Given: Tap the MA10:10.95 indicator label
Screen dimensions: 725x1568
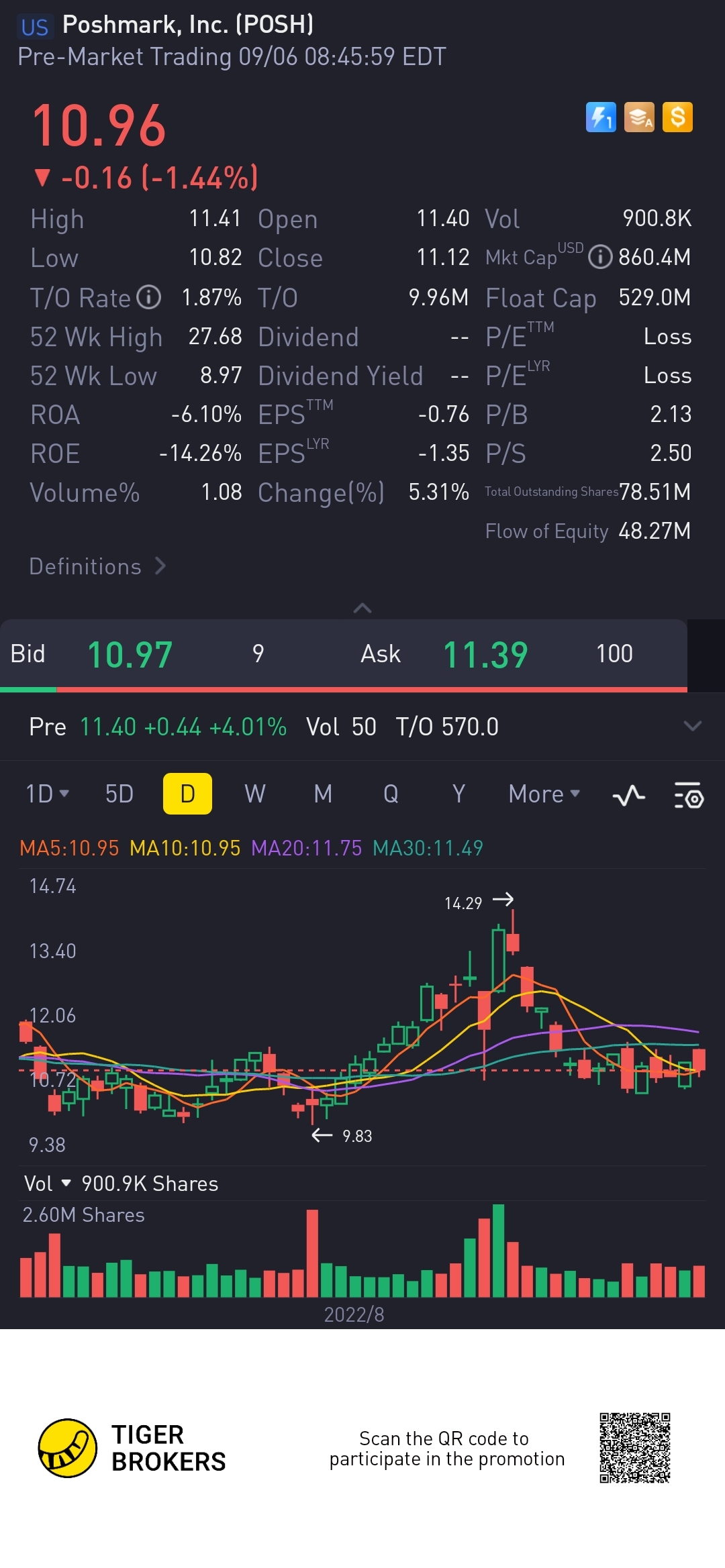Looking at the screenshot, I should (x=185, y=848).
